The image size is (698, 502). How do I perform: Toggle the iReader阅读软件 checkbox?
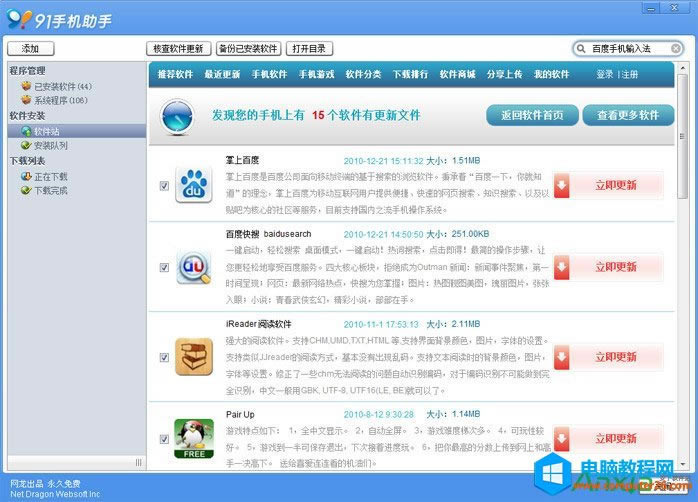164,356
